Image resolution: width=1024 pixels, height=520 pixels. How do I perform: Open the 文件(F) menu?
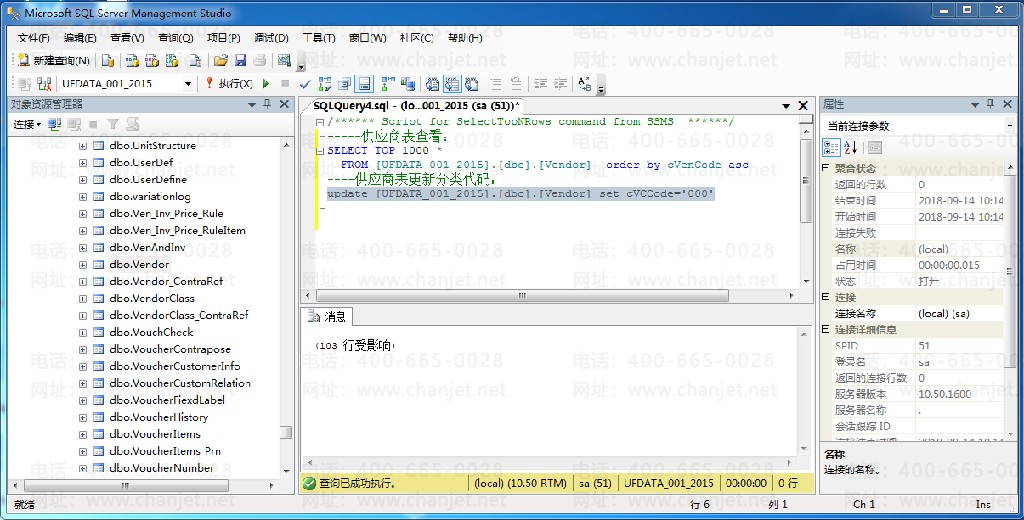coord(33,38)
